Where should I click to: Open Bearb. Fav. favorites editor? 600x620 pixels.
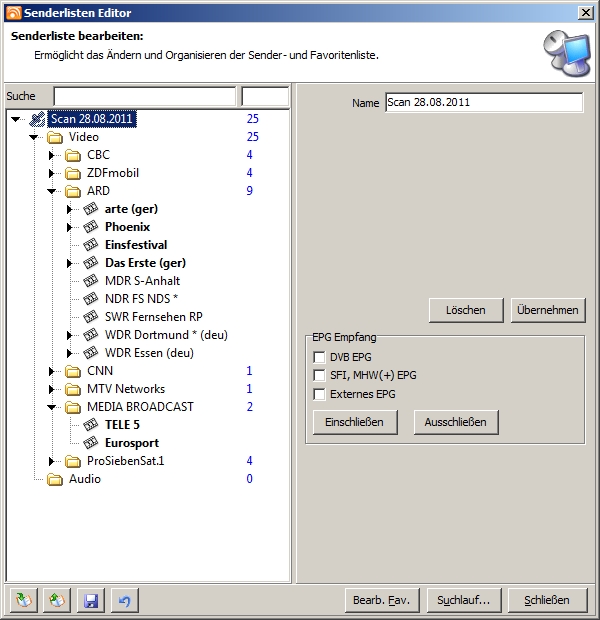(x=382, y=600)
